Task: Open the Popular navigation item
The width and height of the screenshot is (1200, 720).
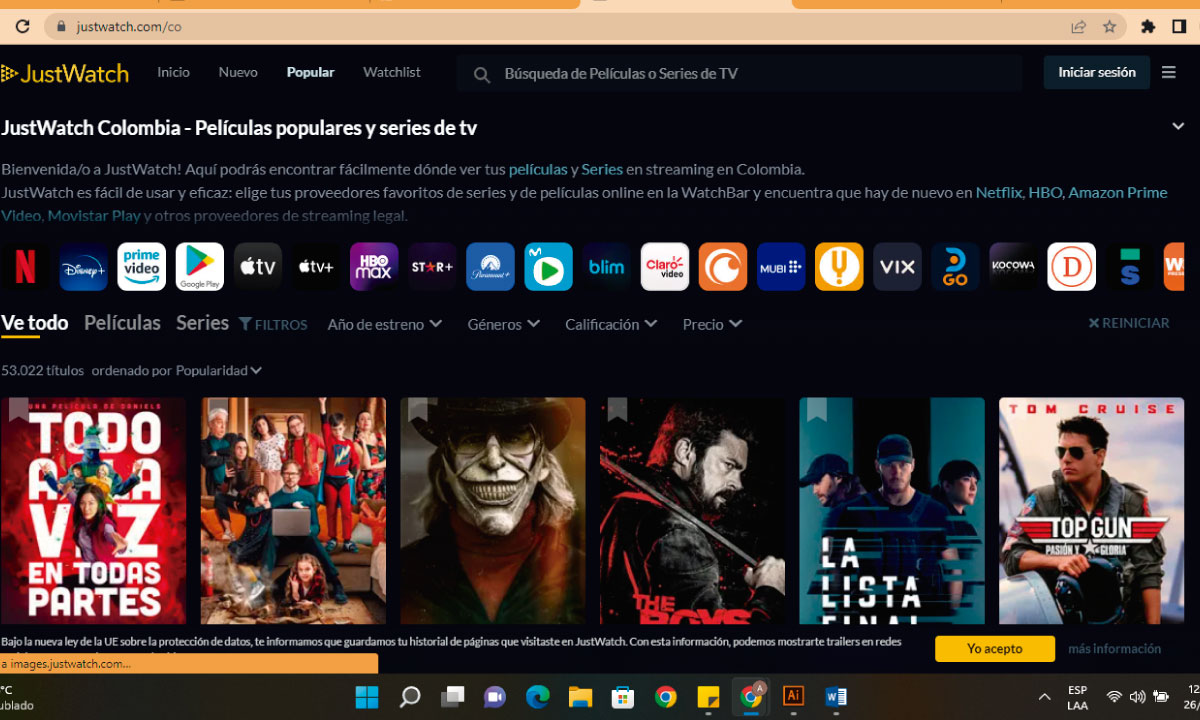Action: (x=310, y=72)
